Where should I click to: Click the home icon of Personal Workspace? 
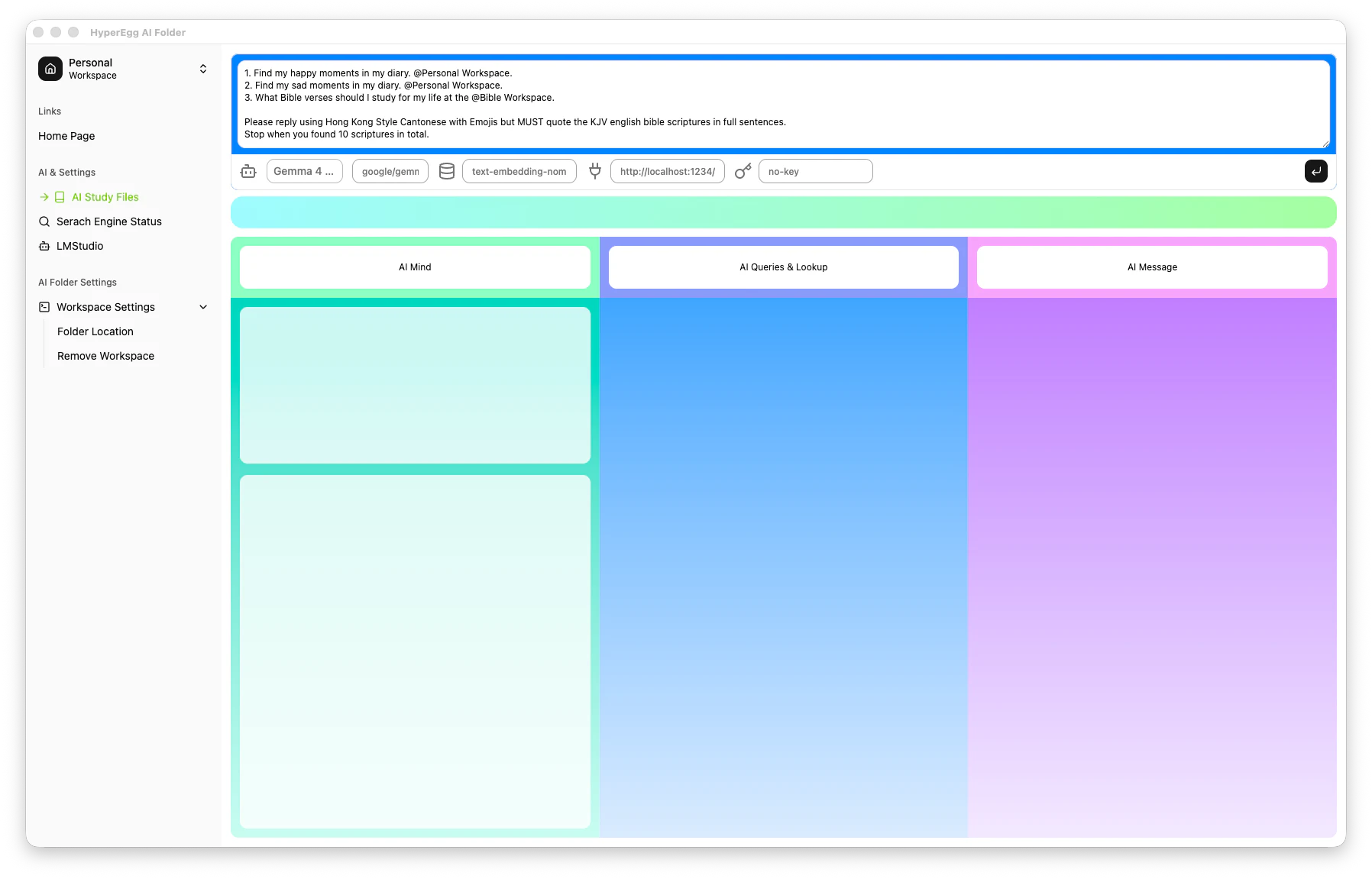(50, 69)
